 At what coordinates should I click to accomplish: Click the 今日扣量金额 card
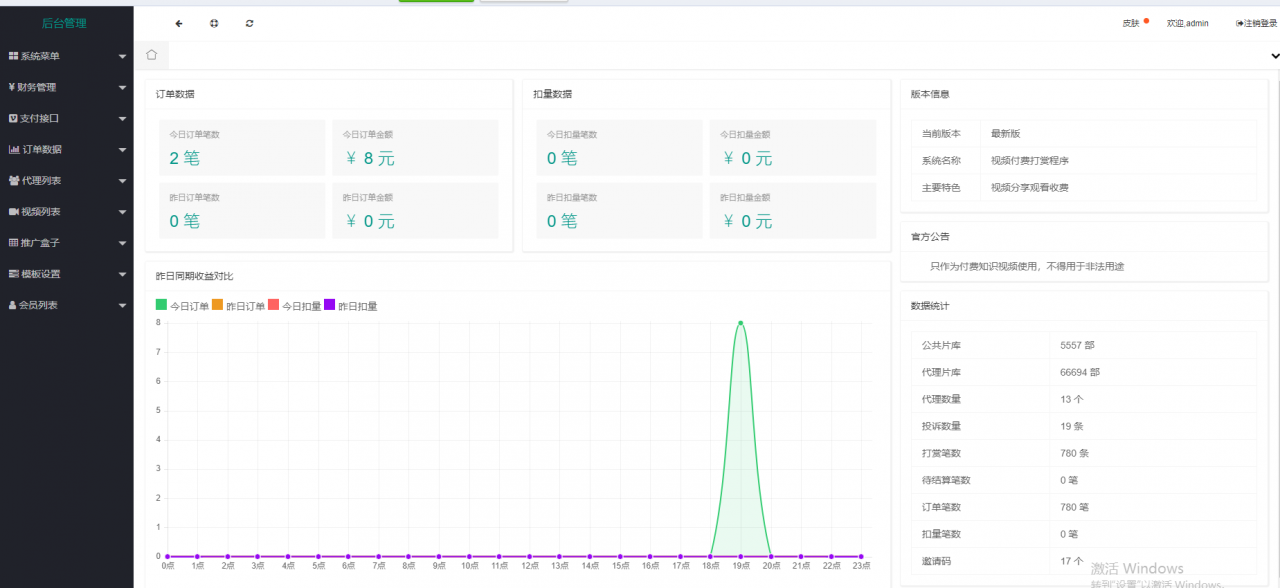pos(793,148)
